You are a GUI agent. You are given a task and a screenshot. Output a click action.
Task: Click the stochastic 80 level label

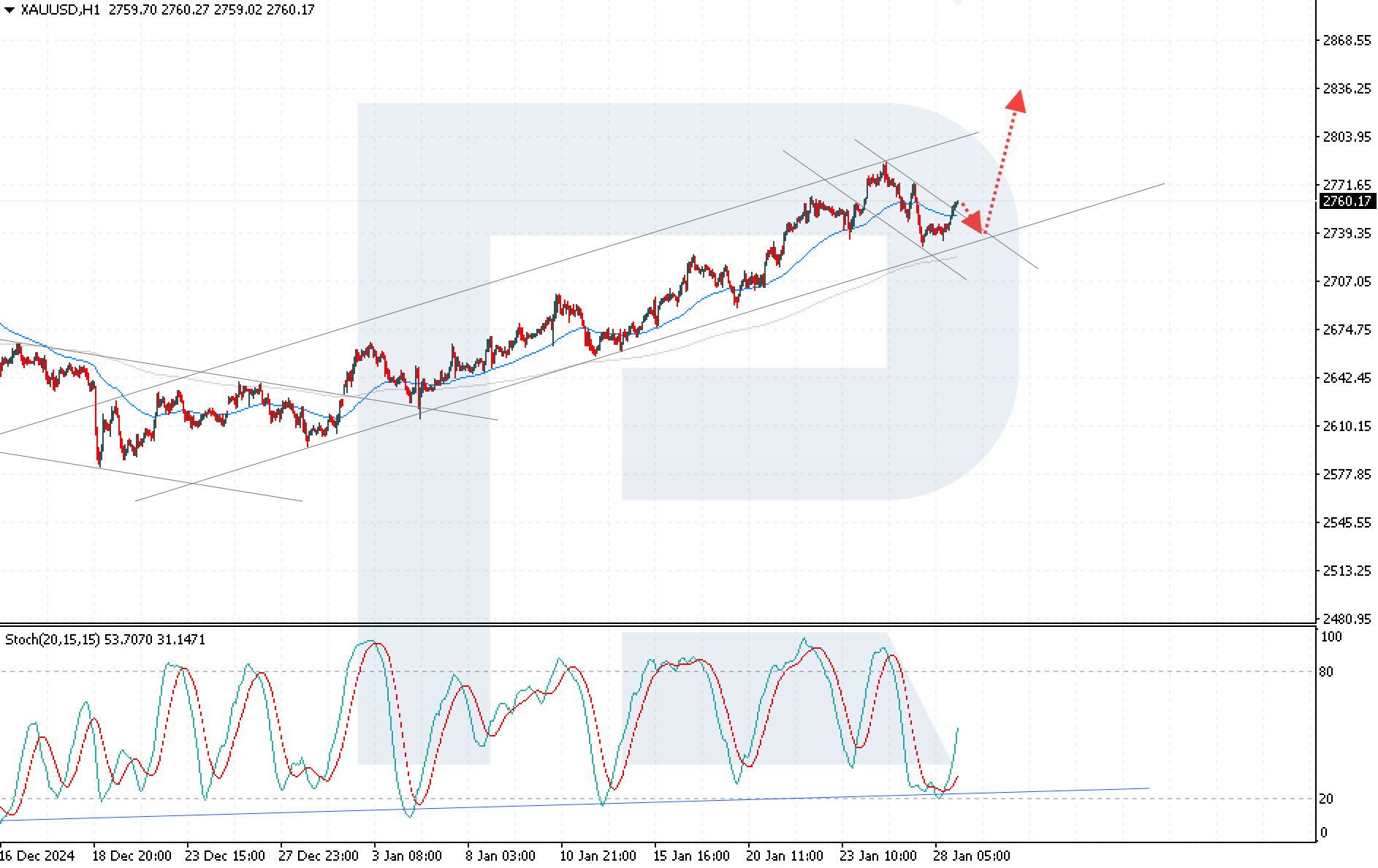[x=1327, y=672]
